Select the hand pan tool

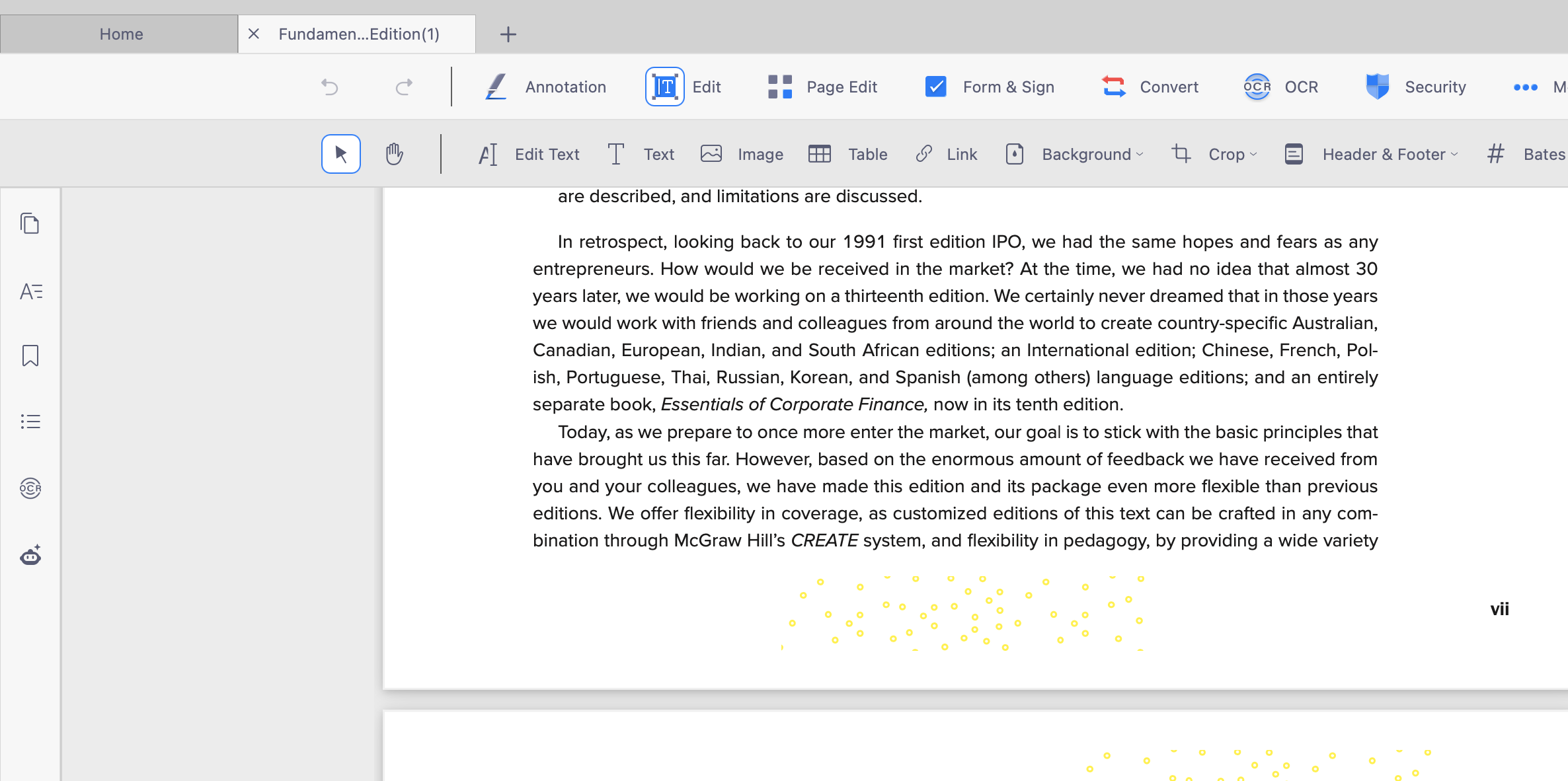pos(395,153)
